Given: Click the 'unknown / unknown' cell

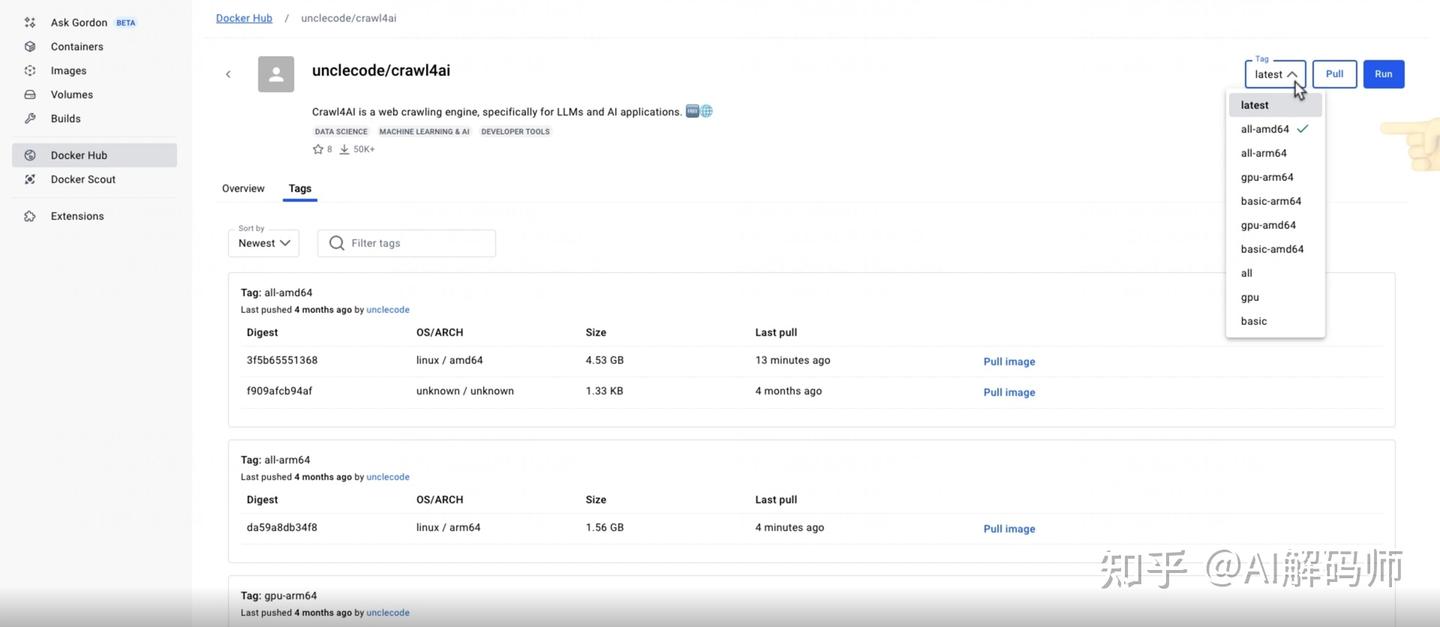Looking at the screenshot, I should [465, 391].
